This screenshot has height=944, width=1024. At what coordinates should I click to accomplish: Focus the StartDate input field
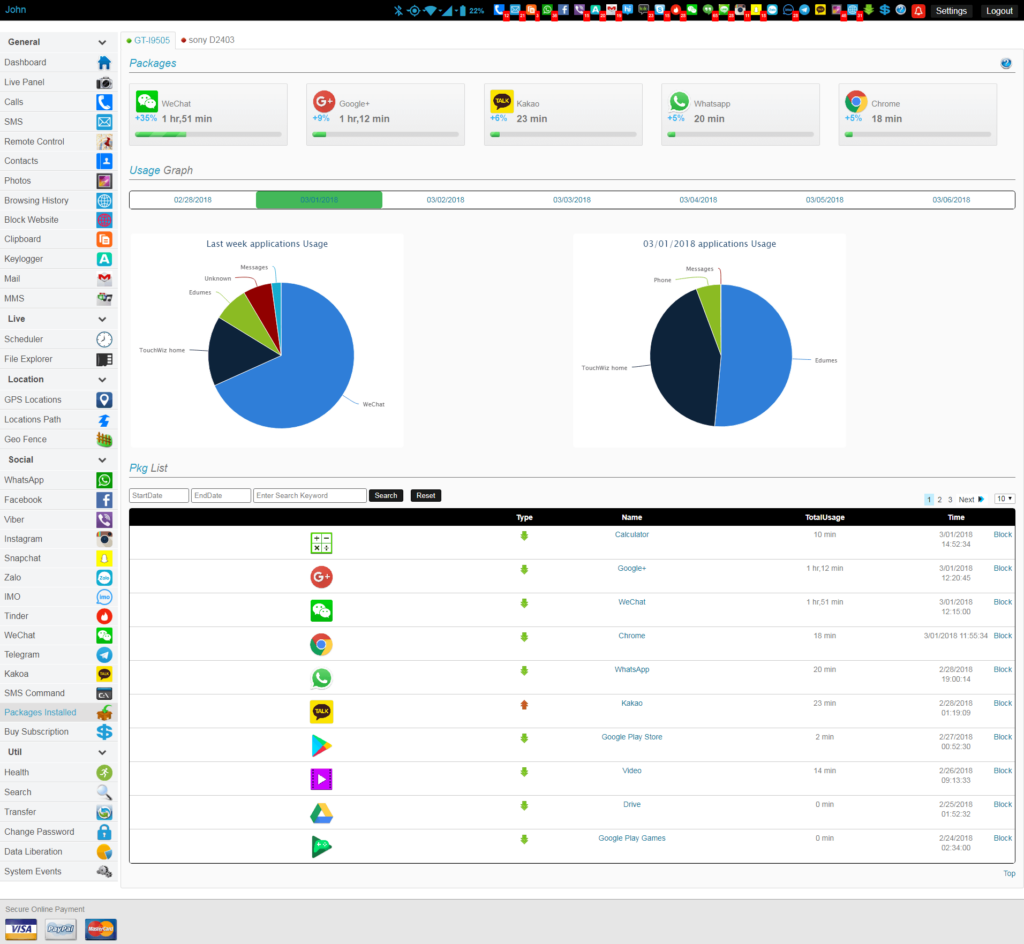[159, 496]
